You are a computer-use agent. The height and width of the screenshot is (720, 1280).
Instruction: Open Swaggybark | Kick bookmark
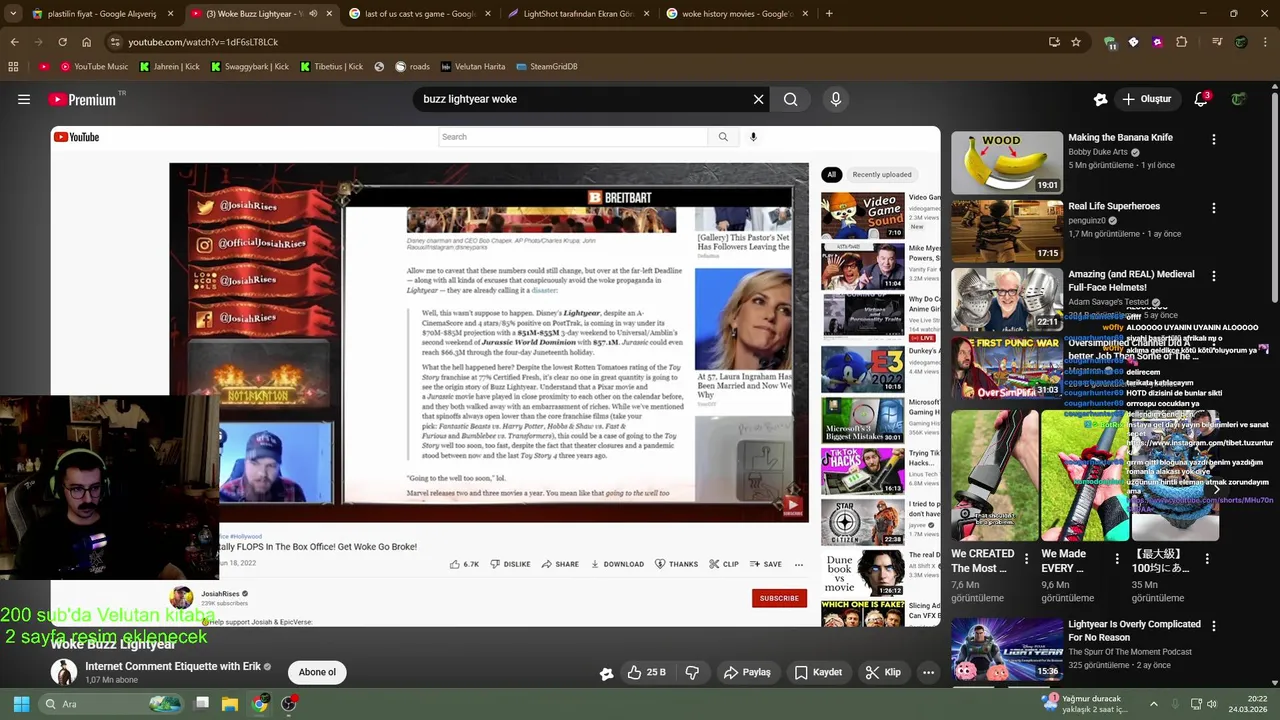249,67
